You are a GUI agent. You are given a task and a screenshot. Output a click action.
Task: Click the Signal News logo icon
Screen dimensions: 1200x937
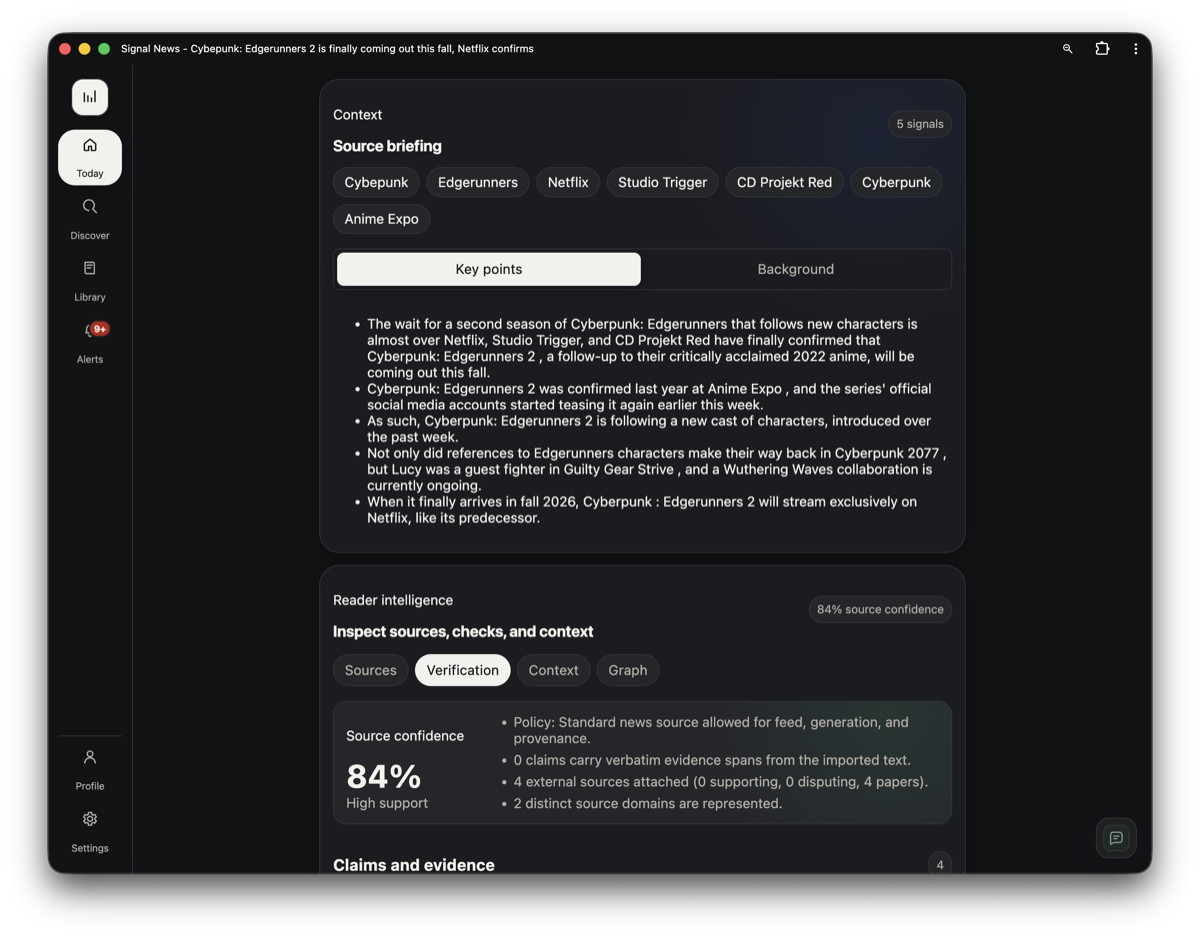click(x=90, y=97)
